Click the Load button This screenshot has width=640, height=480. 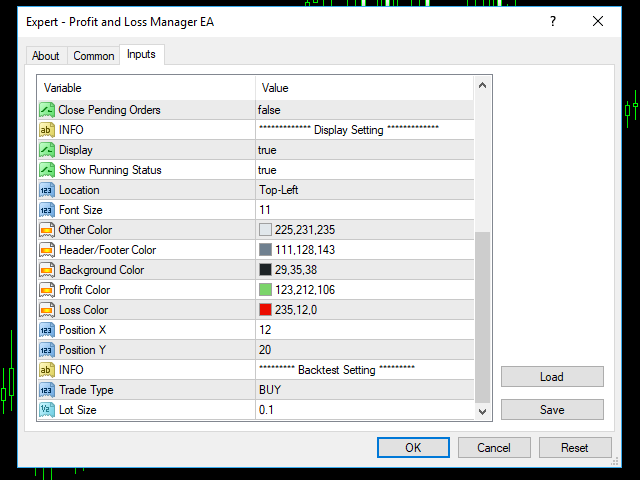click(x=552, y=376)
